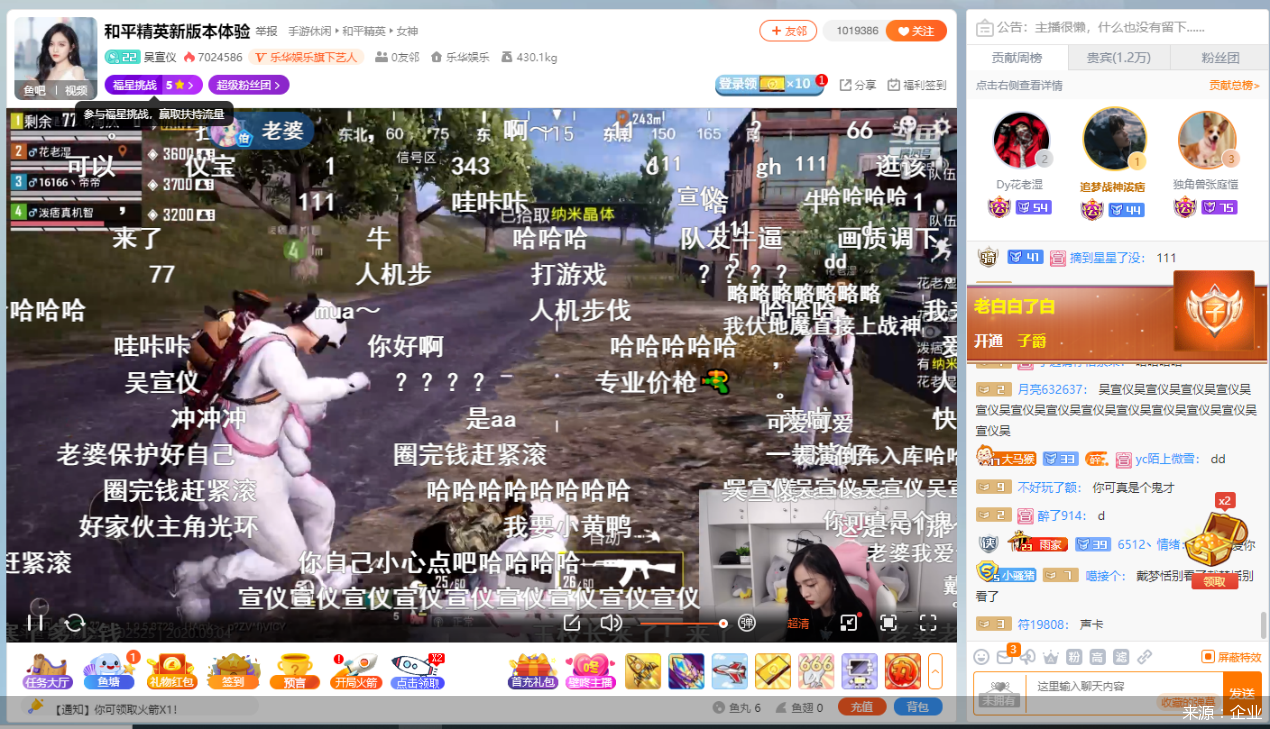Open the 视频 link under avatar

click(77, 90)
